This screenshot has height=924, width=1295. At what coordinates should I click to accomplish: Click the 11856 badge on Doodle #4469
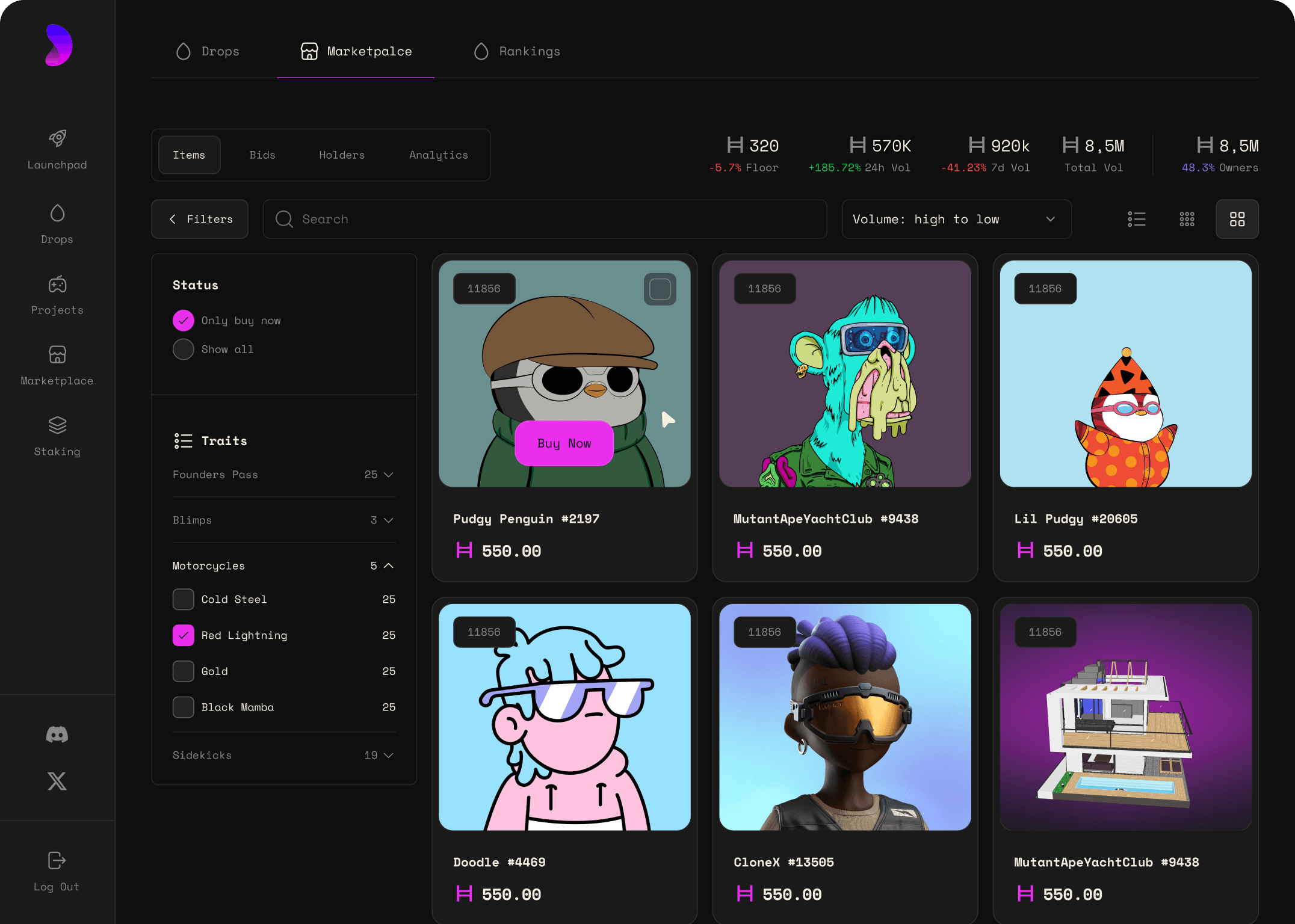click(x=484, y=632)
